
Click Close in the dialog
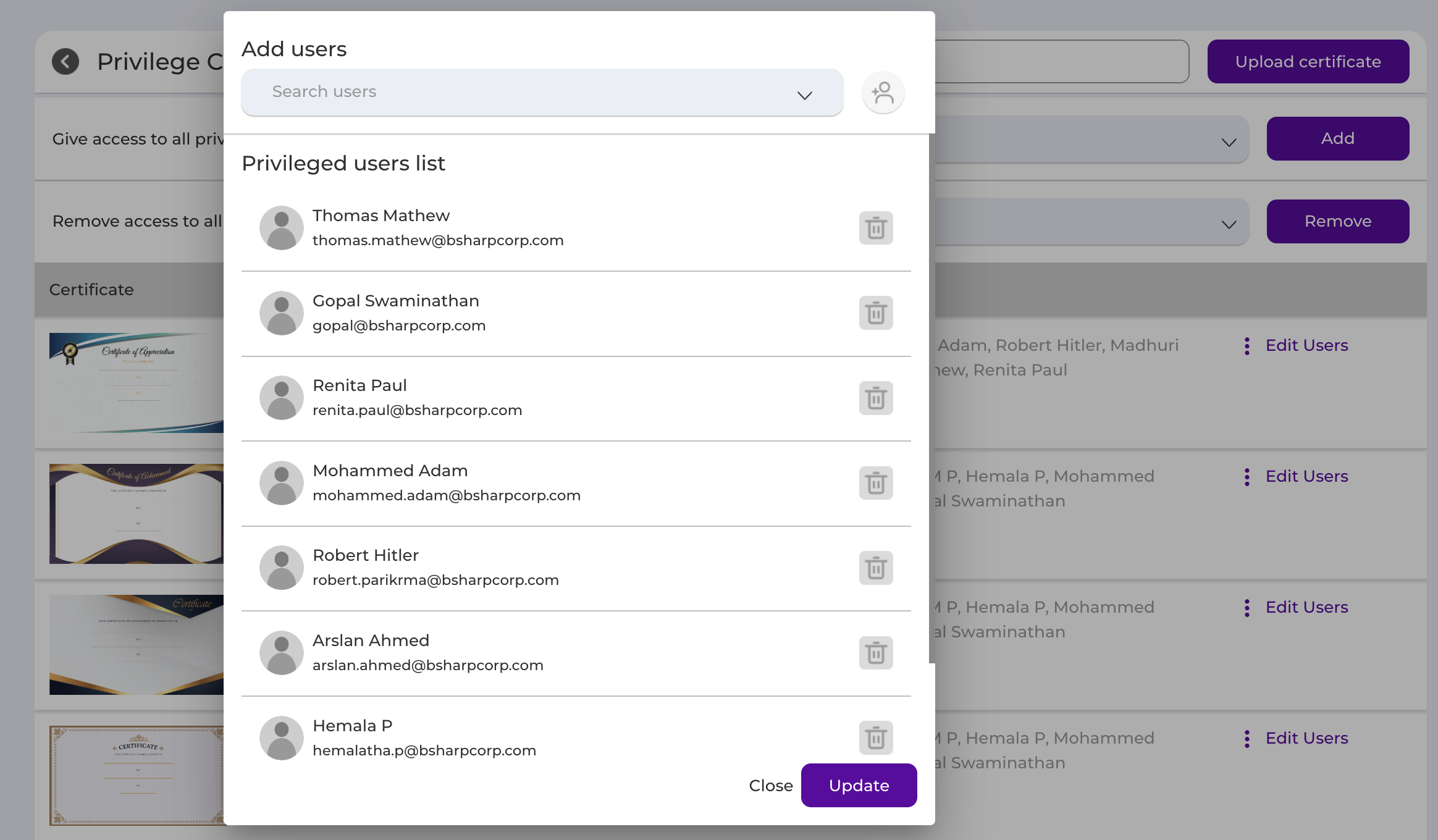771,786
